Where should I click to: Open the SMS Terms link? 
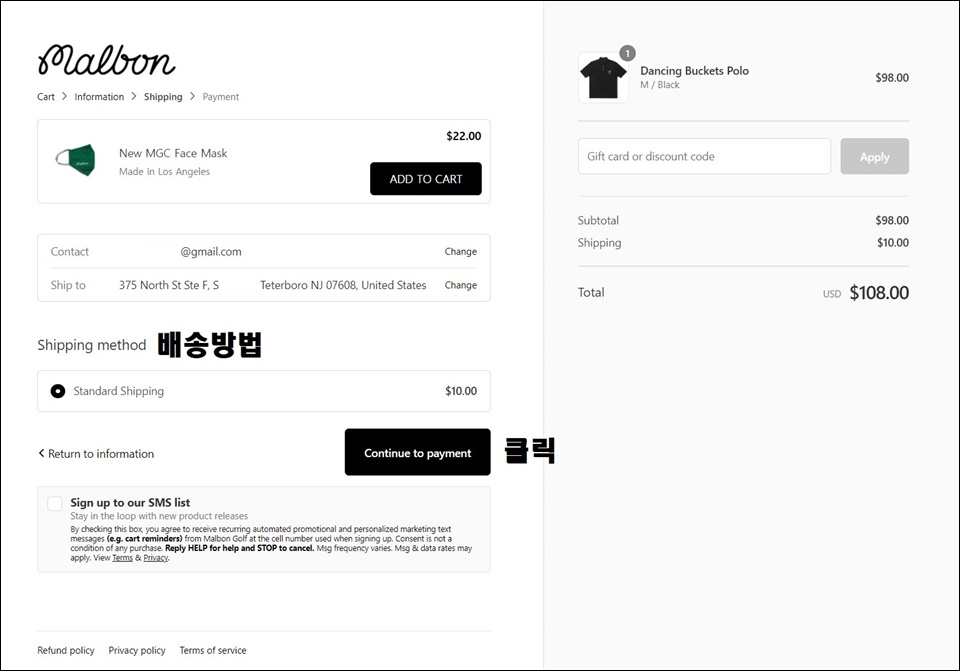tap(122, 558)
